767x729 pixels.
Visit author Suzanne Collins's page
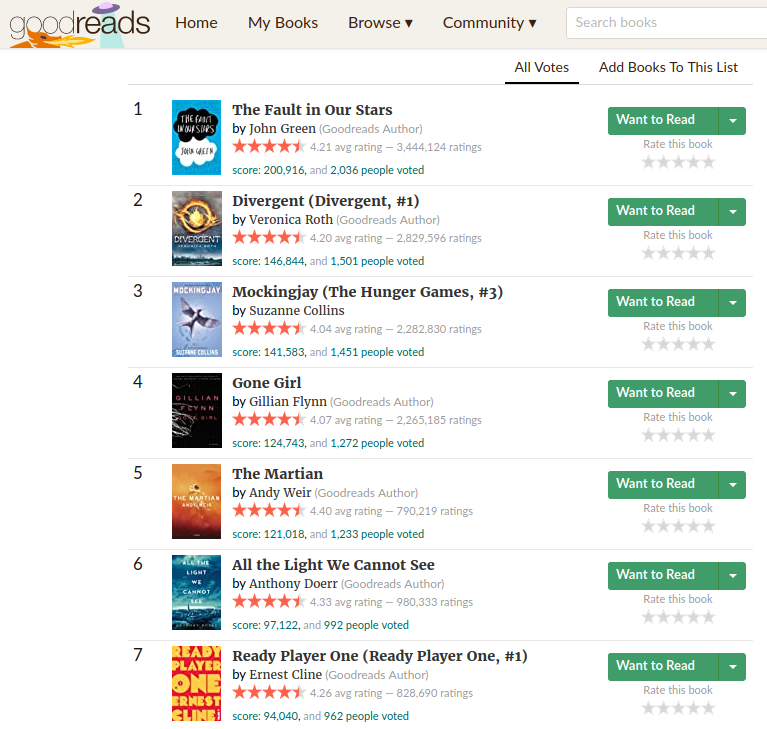pyautogui.click(x=297, y=311)
